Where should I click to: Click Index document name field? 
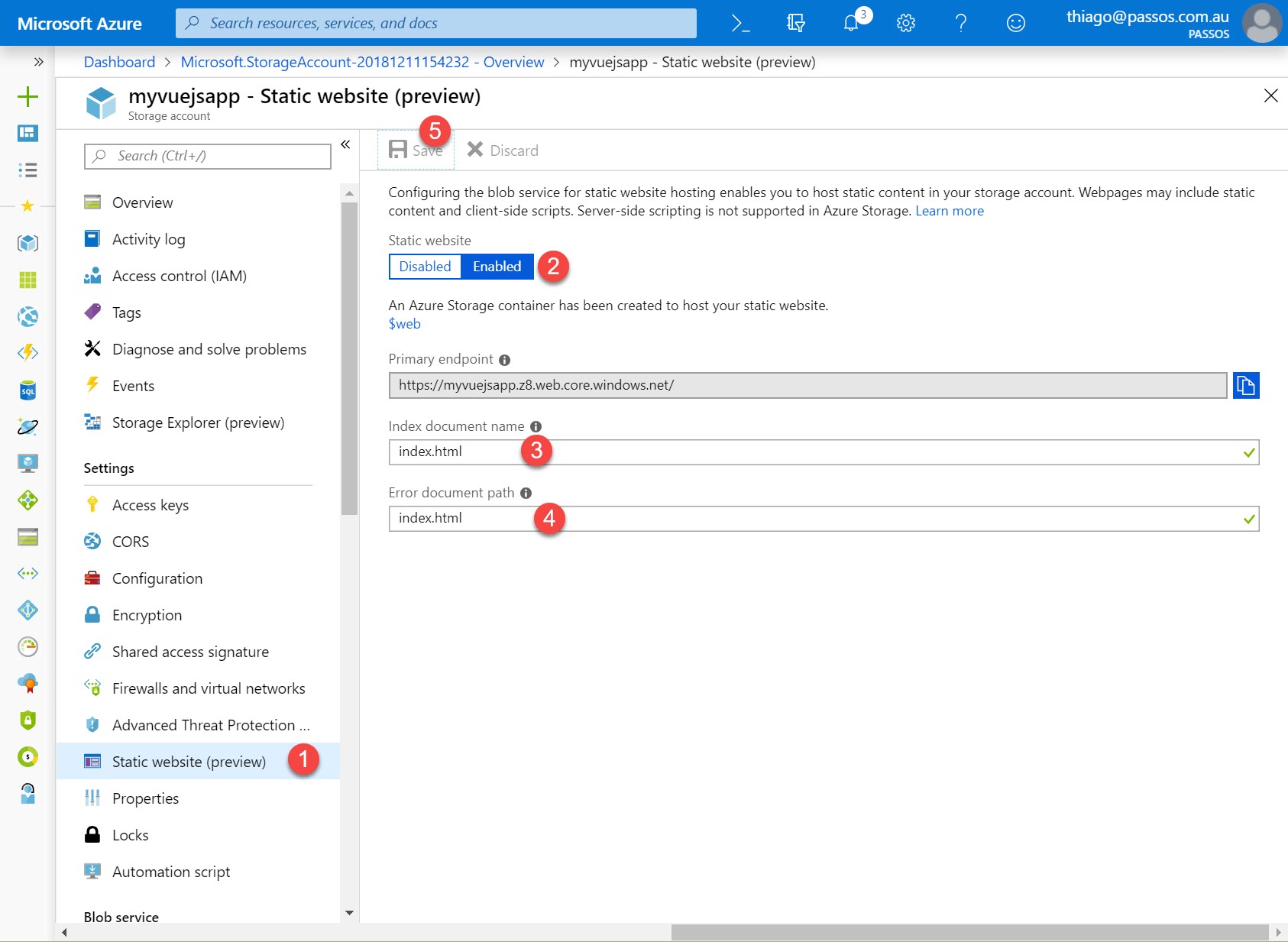[x=824, y=452]
